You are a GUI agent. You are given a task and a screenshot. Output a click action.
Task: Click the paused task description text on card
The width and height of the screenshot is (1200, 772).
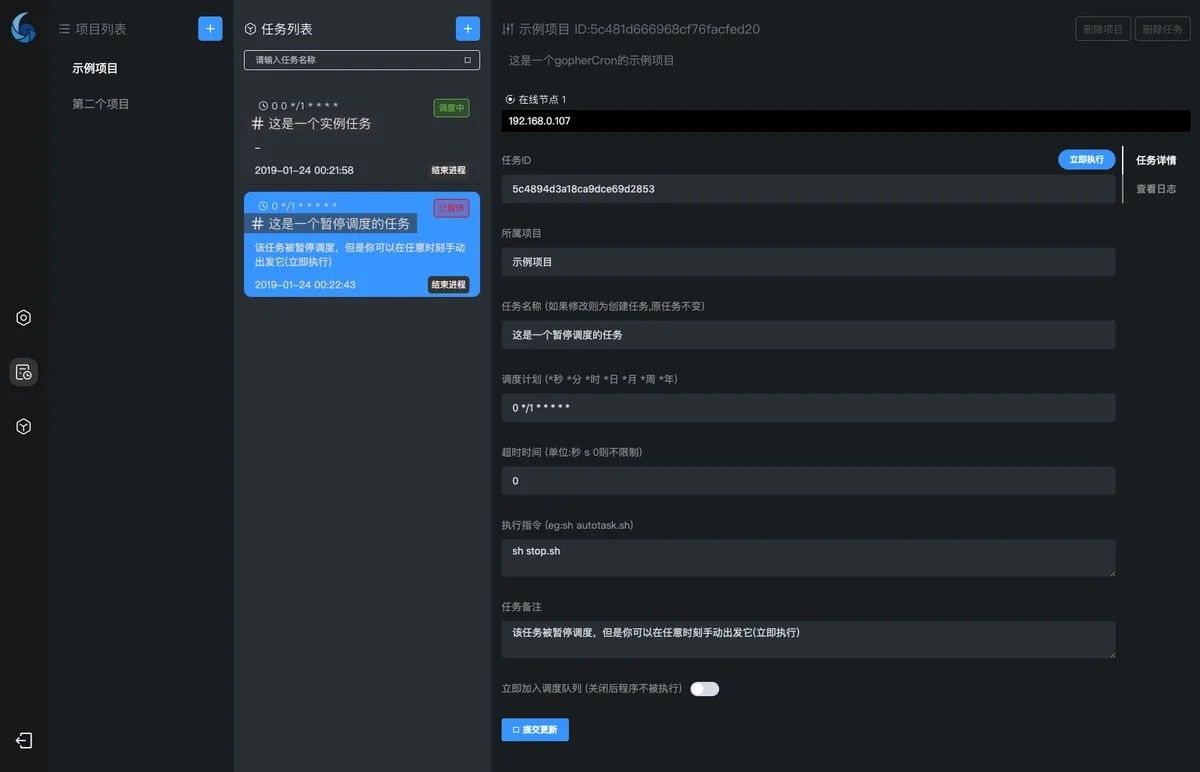pyautogui.click(x=360, y=254)
